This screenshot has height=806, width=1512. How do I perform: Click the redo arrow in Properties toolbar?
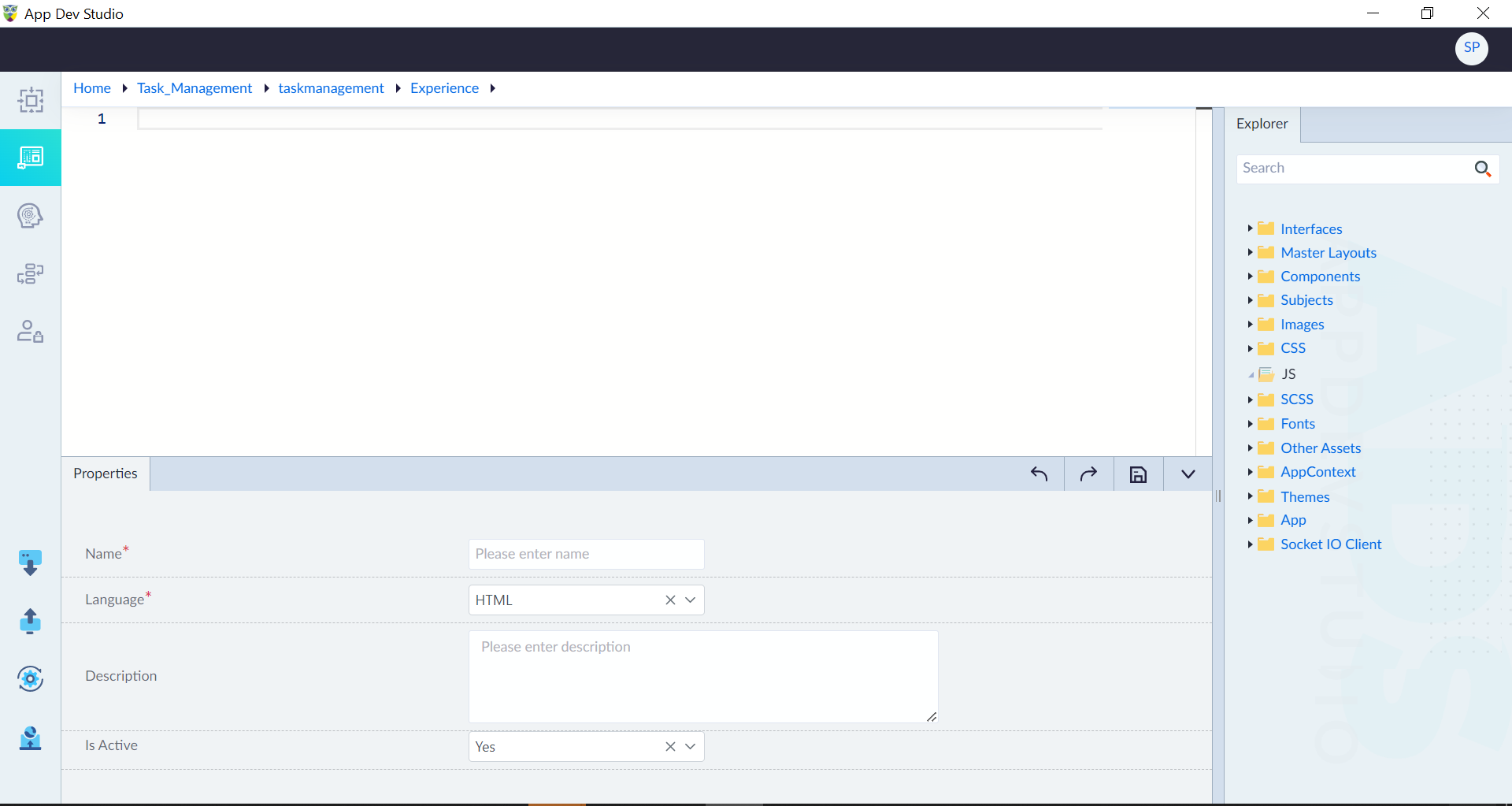click(x=1088, y=474)
